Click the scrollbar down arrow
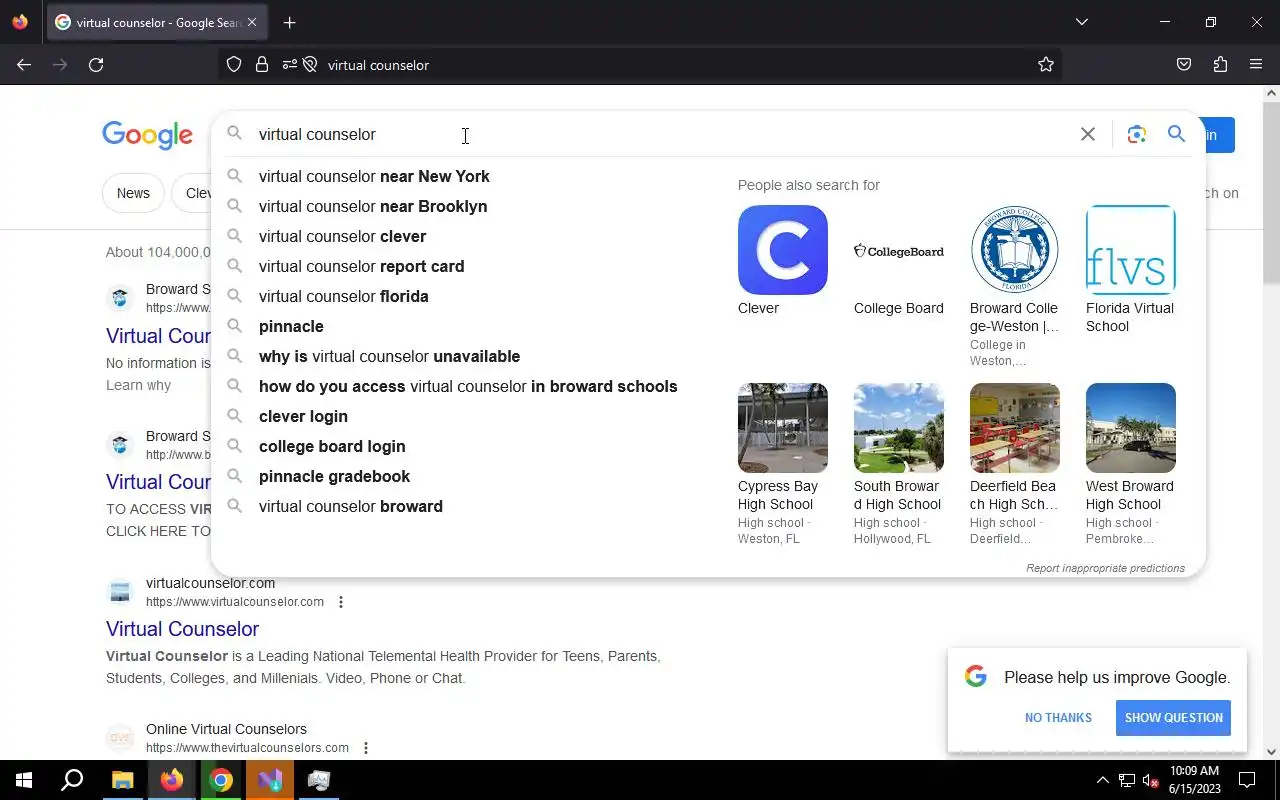This screenshot has height=800, width=1280. click(1271, 752)
